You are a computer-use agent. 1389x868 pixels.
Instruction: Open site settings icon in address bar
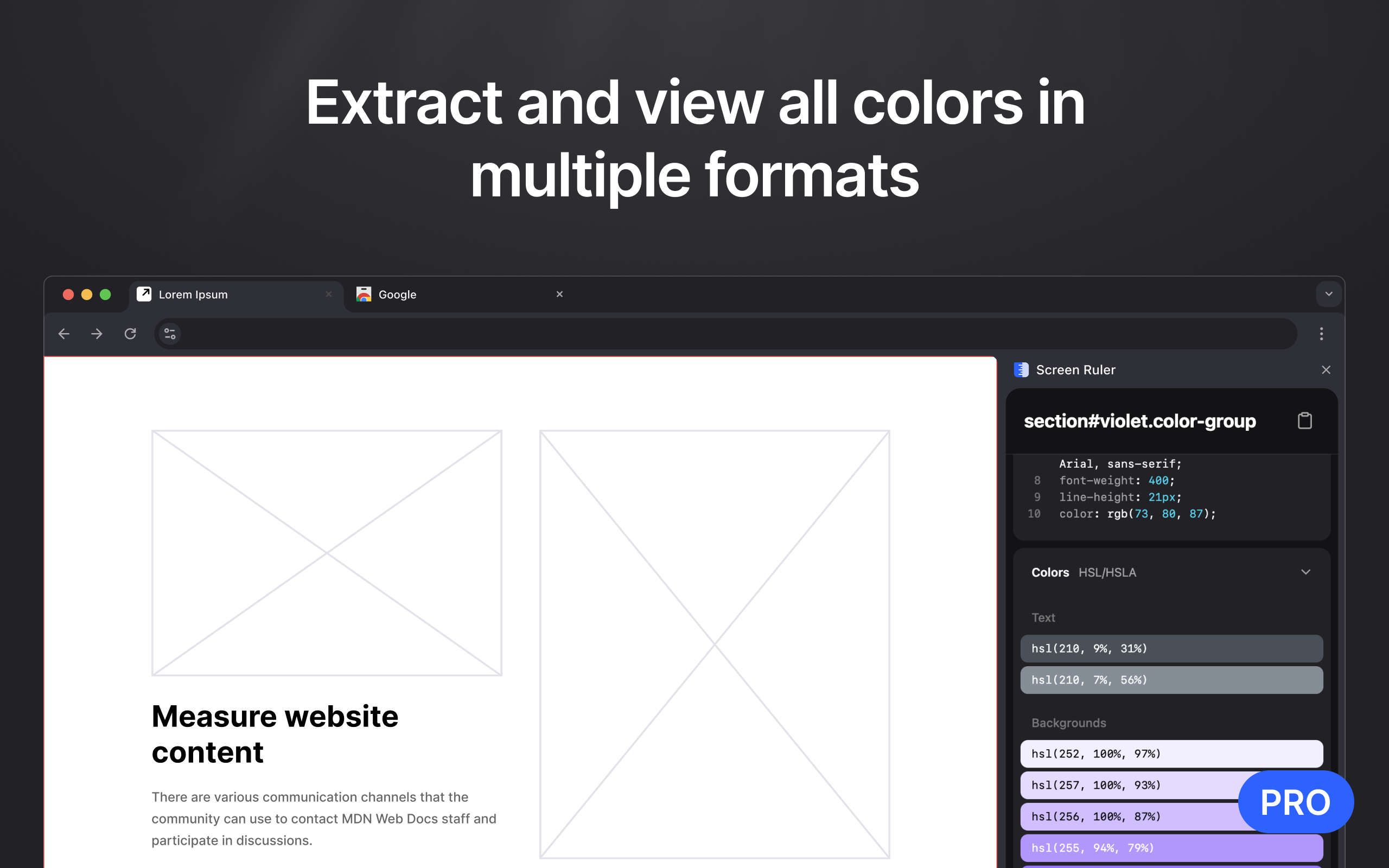[x=170, y=334]
